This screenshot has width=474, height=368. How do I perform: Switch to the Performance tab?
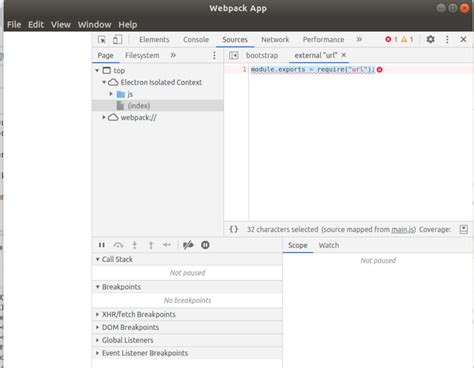323,39
